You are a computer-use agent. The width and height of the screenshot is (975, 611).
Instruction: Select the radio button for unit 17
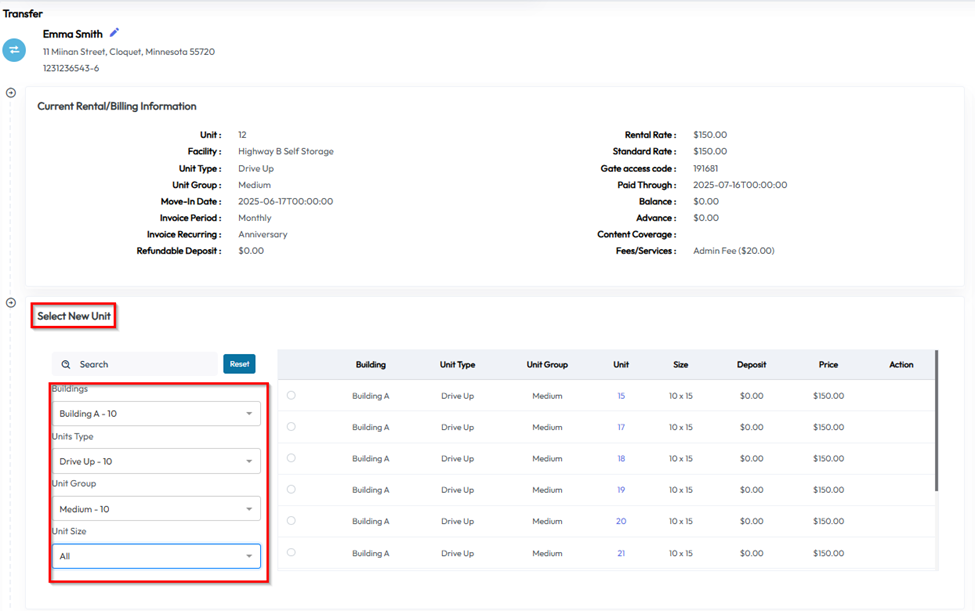[291, 427]
